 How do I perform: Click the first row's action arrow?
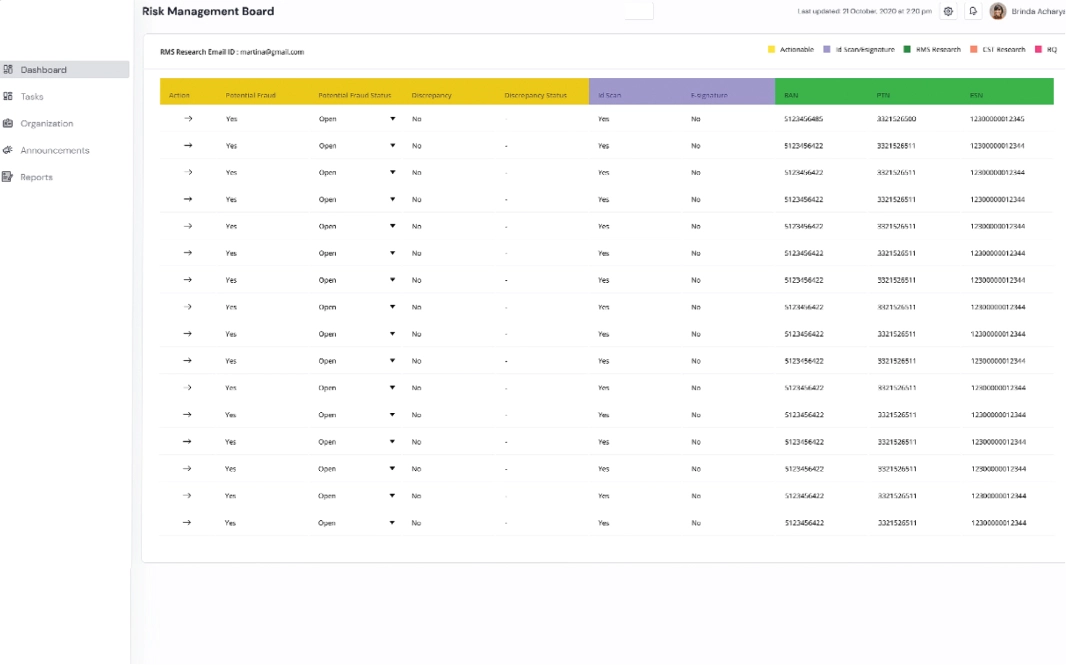coord(187,119)
